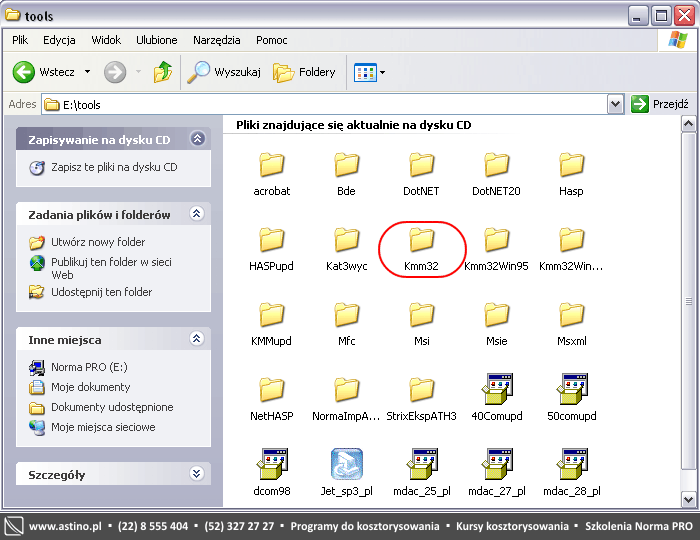The width and height of the screenshot is (700, 540).
Task: Close the tools window
Action: click(684, 16)
